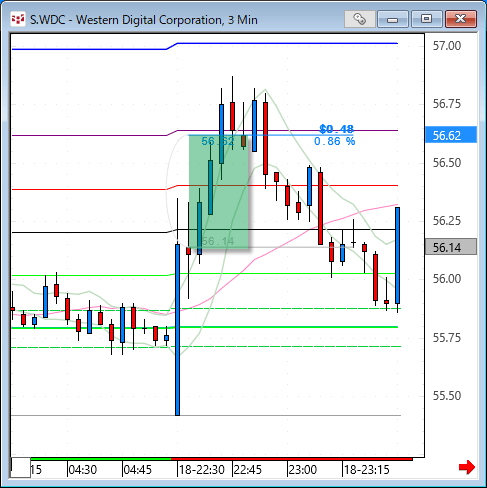Click the 56.75 price axis label
Viewport: 487px width, 488px height.
[x=447, y=104]
